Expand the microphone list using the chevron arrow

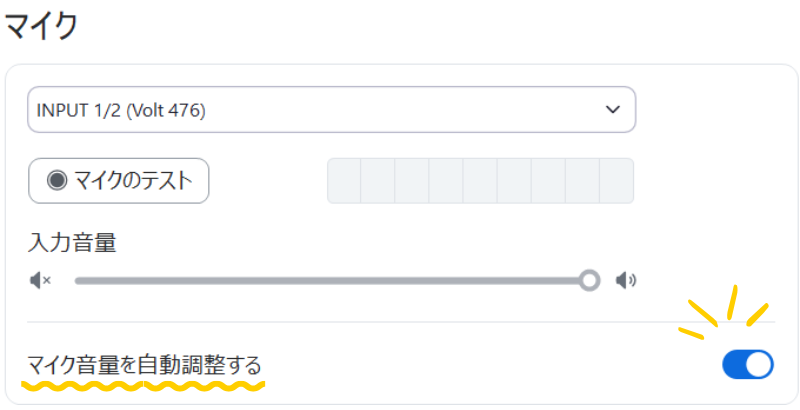click(x=613, y=110)
